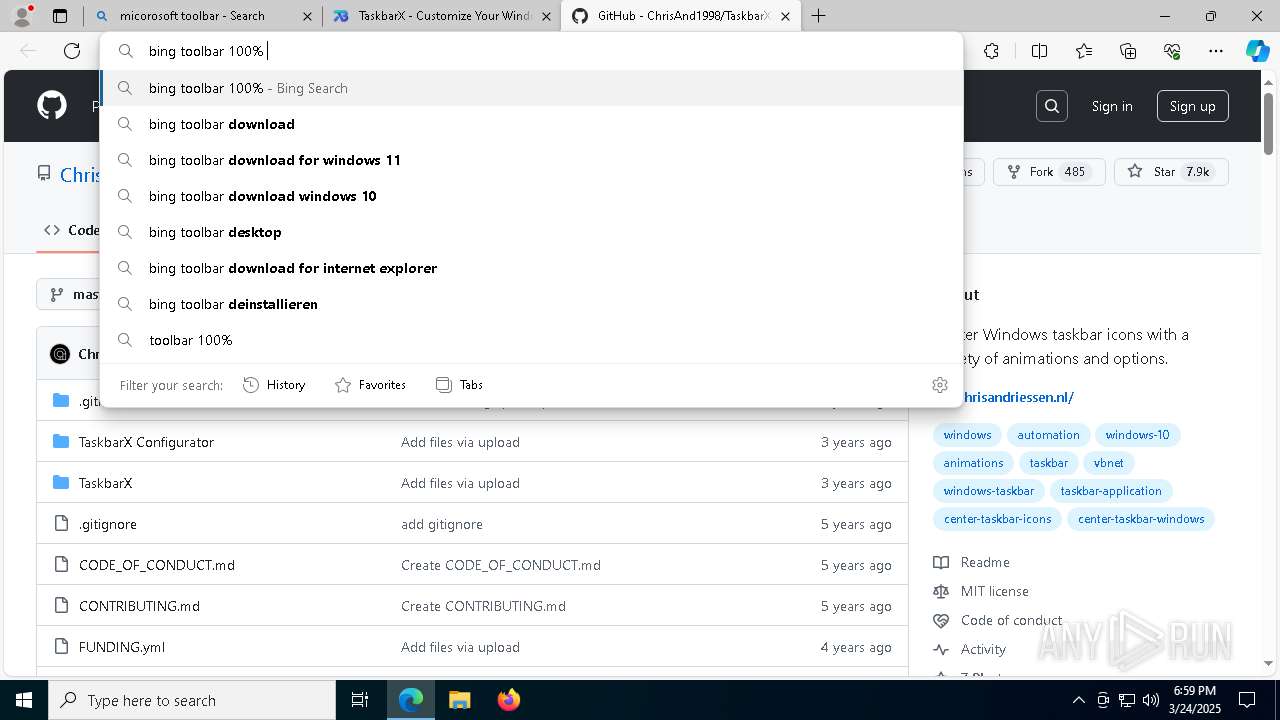Click GitHub search magnifier button
Image resolution: width=1280 pixels, height=720 pixels.
coord(1052,106)
